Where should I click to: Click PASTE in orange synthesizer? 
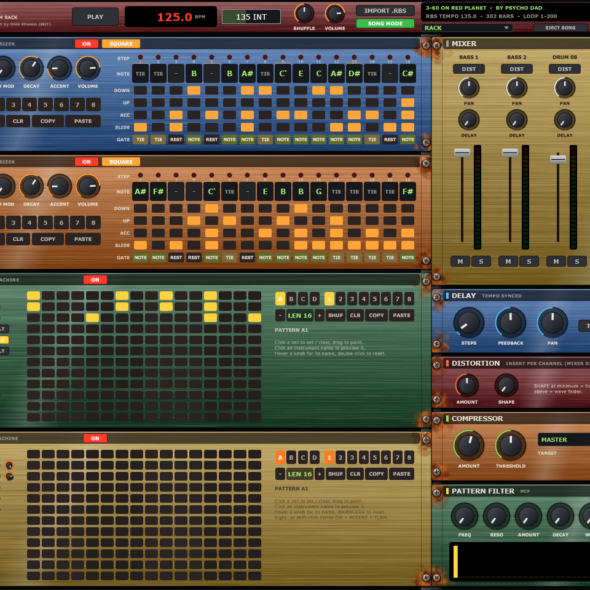(83, 239)
